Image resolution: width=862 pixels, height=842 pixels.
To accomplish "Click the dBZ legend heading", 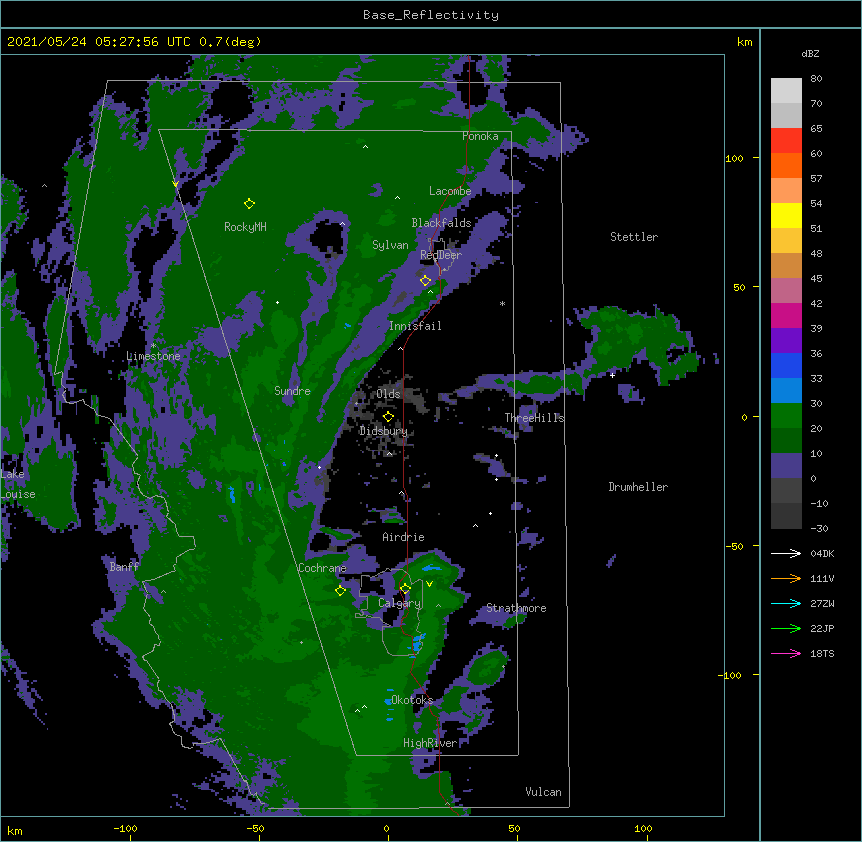I will point(810,54).
